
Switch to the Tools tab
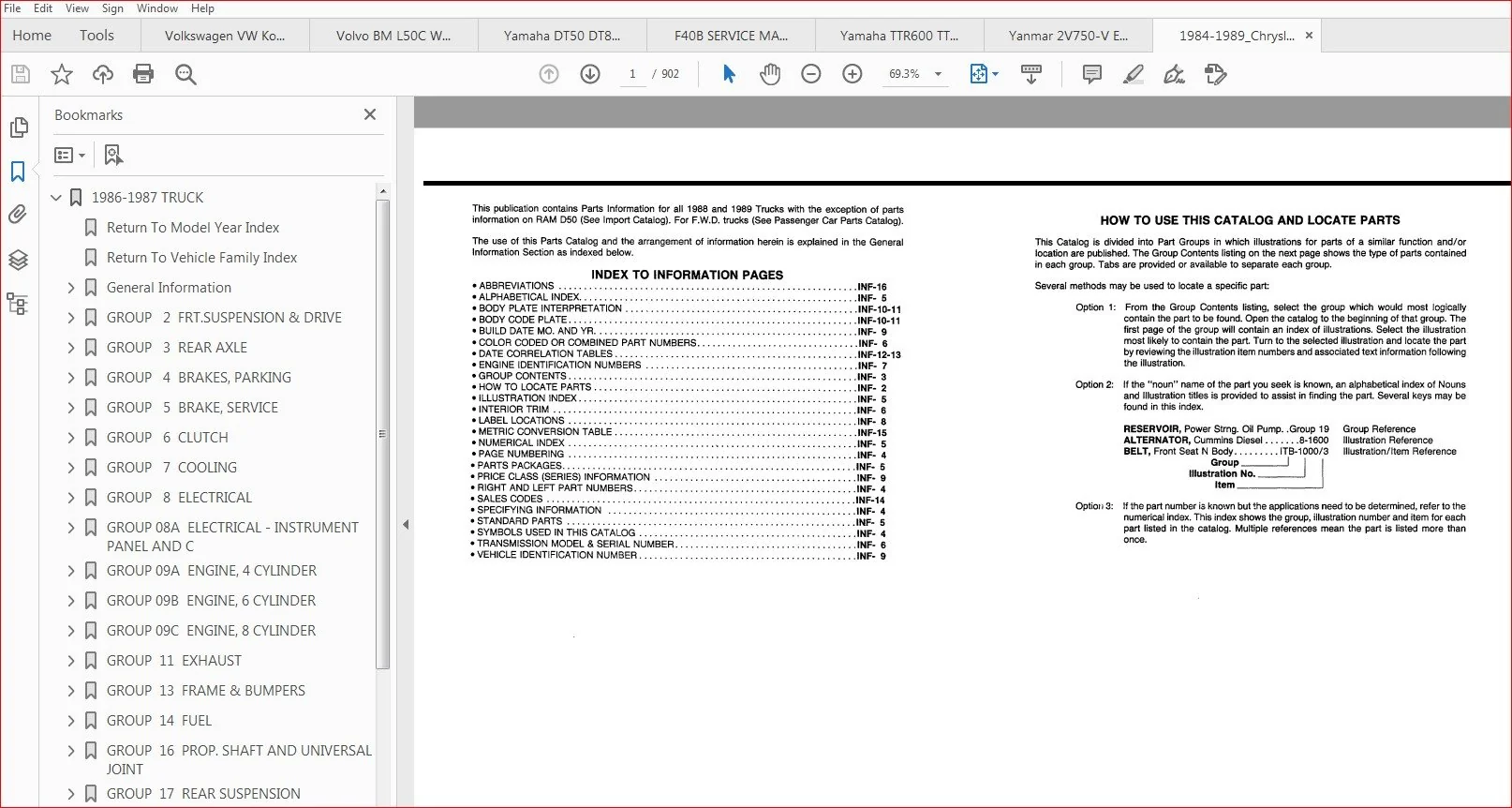(x=96, y=36)
